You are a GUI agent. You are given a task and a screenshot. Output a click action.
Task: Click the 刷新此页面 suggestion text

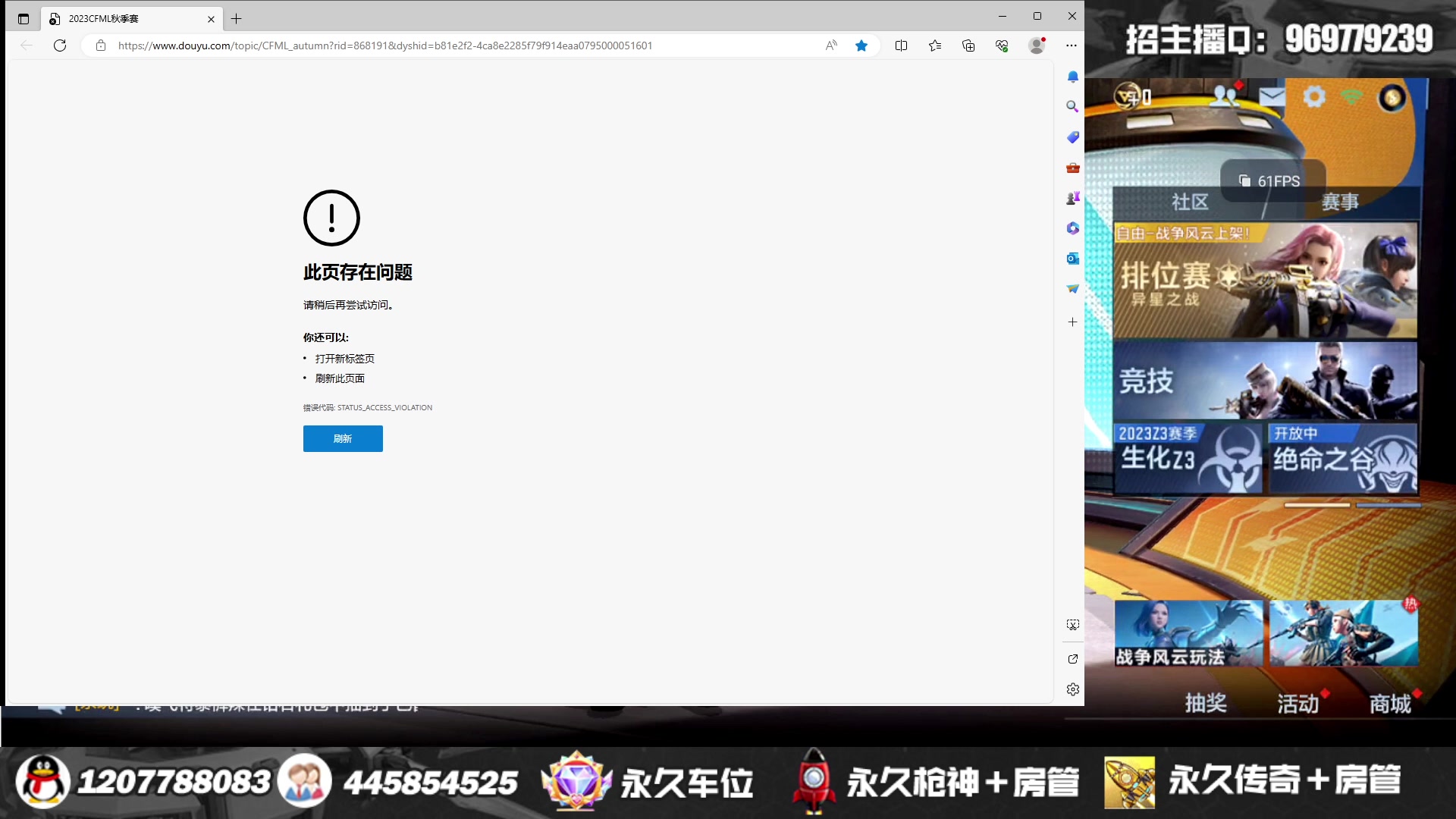click(x=340, y=378)
